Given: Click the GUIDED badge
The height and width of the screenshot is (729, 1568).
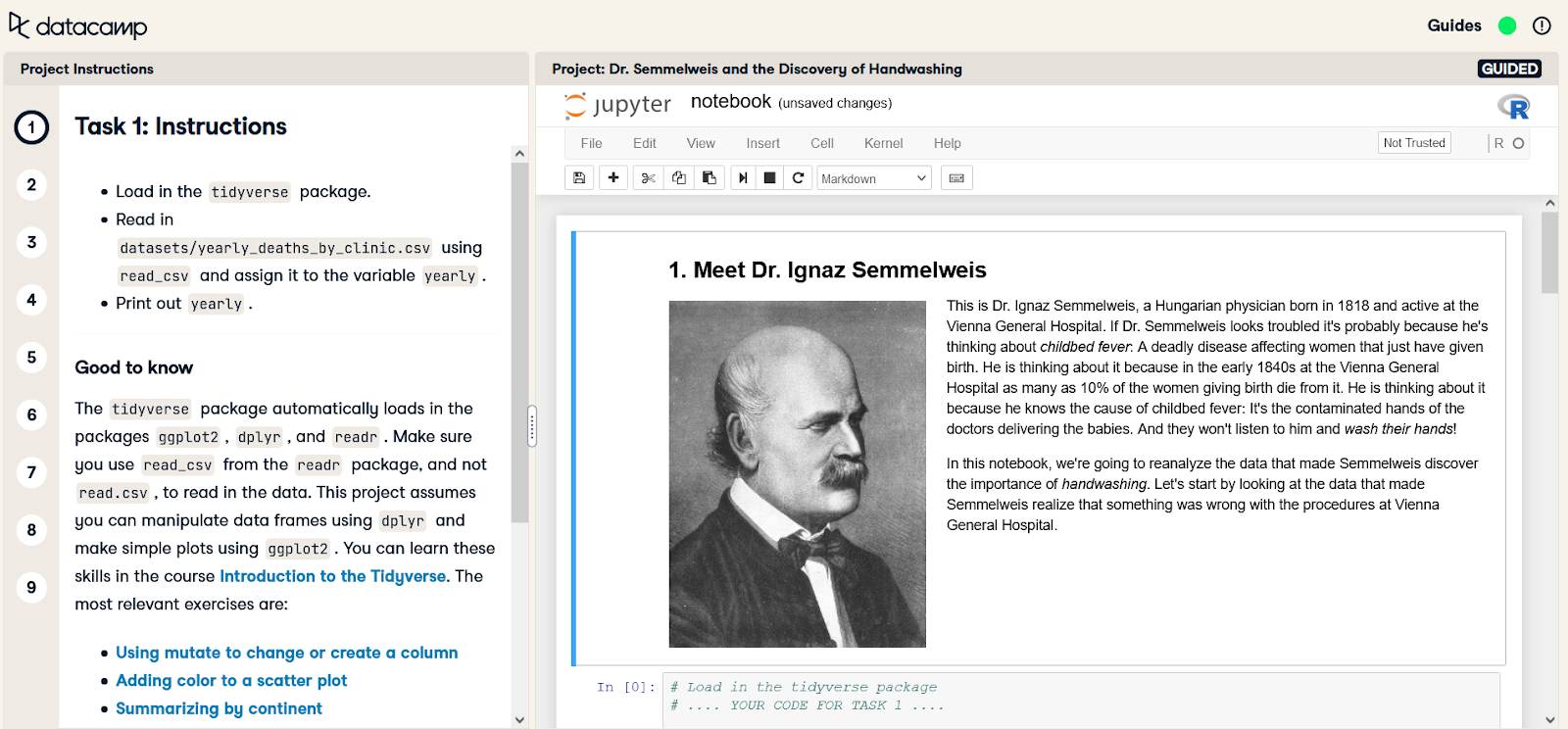Looking at the screenshot, I should tap(1509, 69).
